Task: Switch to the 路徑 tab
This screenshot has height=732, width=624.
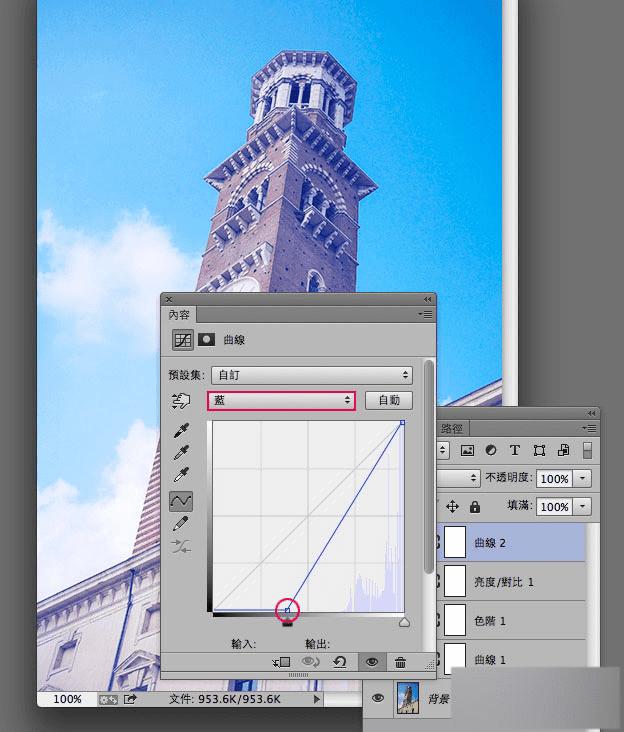Action: [451, 428]
